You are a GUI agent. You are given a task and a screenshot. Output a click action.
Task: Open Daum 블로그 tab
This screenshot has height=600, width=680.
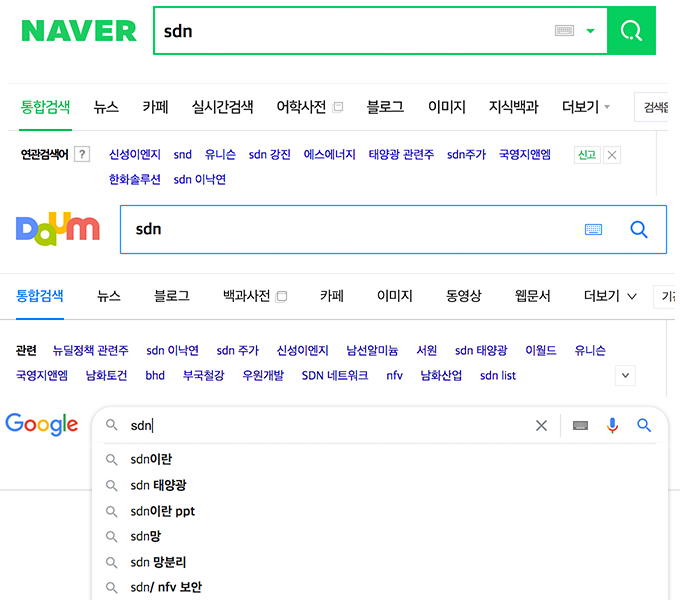click(x=172, y=296)
